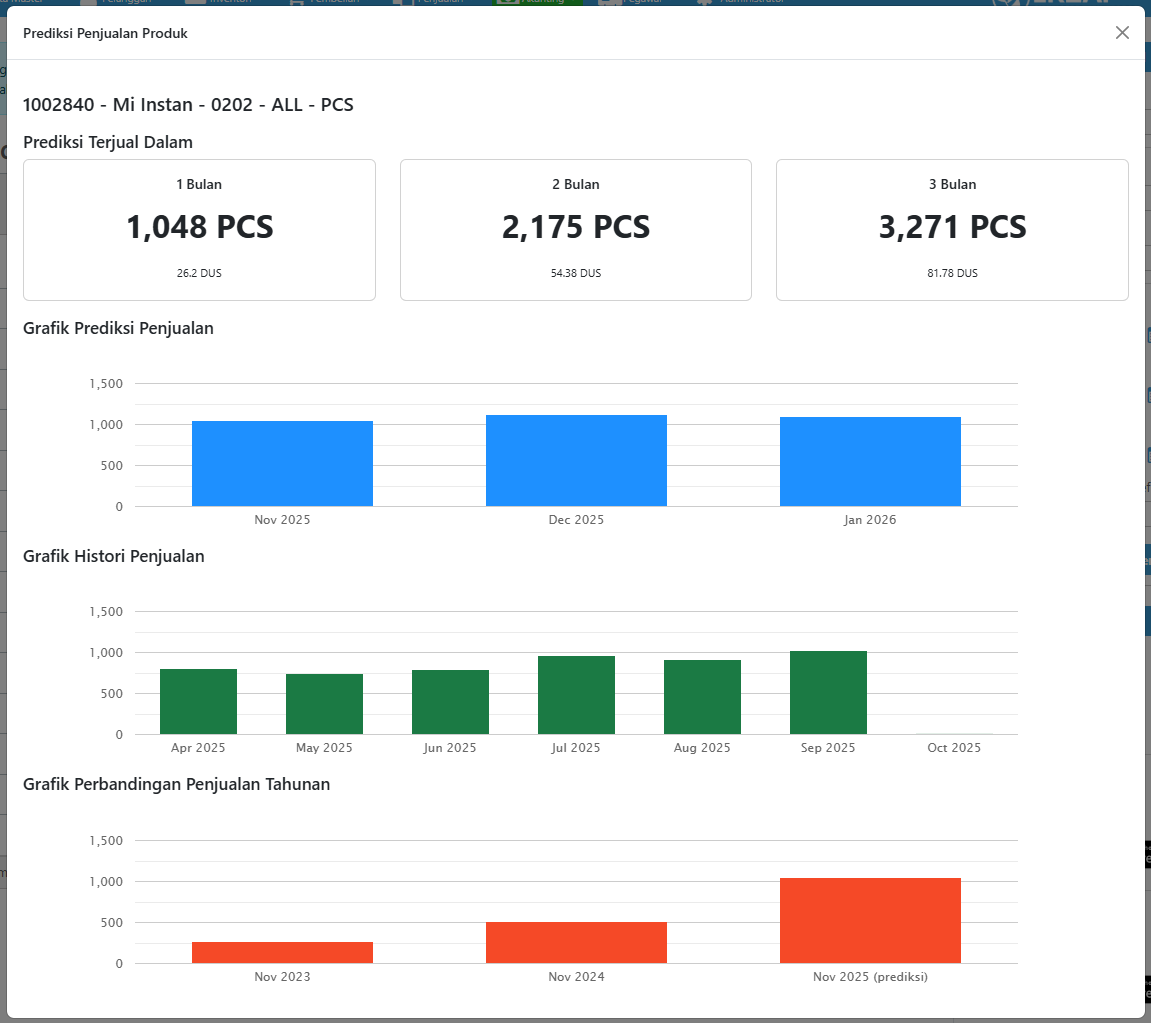
Task: Select the orange Nov 2024 comparison bar
Action: 576,943
